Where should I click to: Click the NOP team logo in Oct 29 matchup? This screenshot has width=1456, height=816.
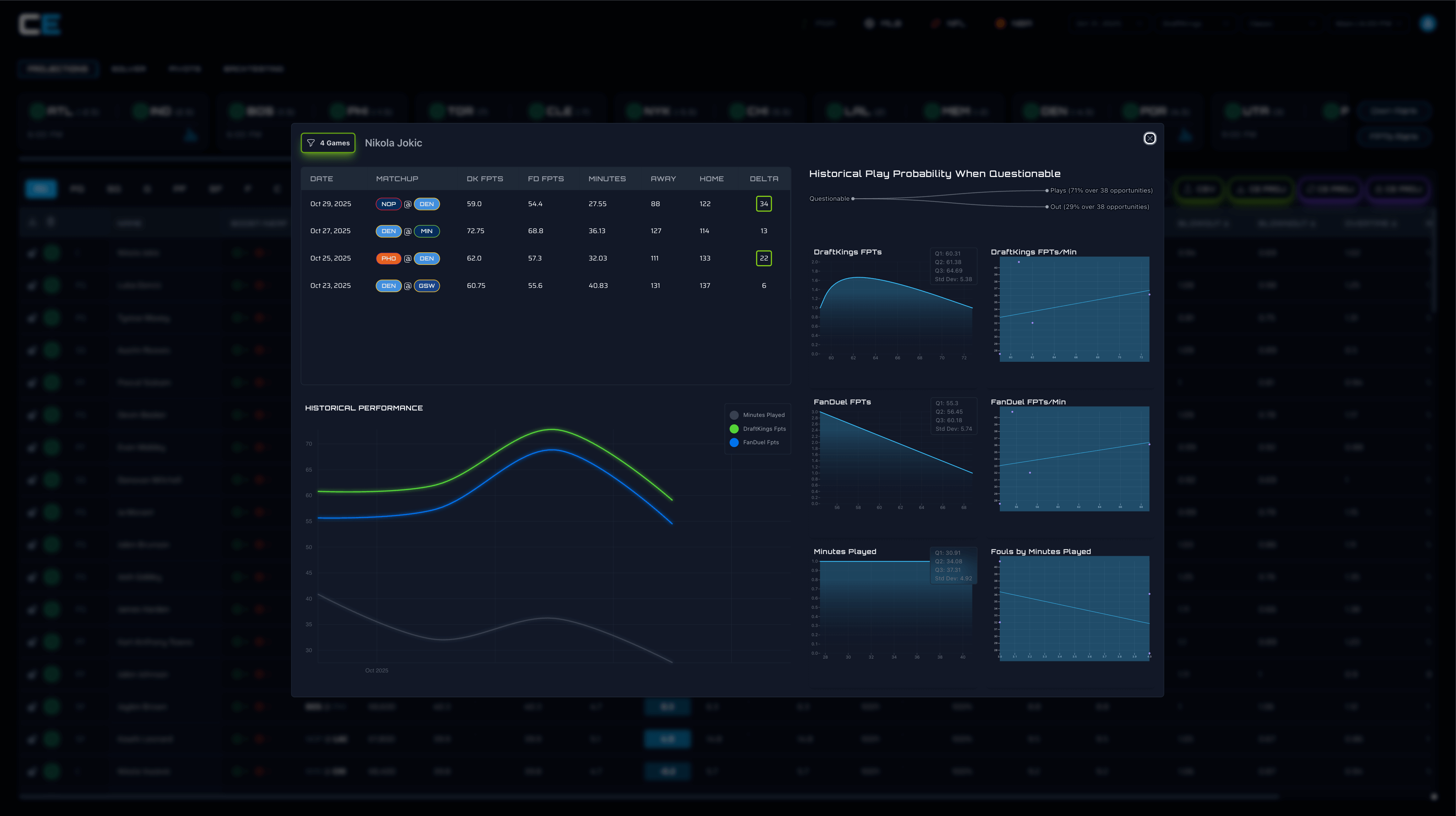(388, 204)
